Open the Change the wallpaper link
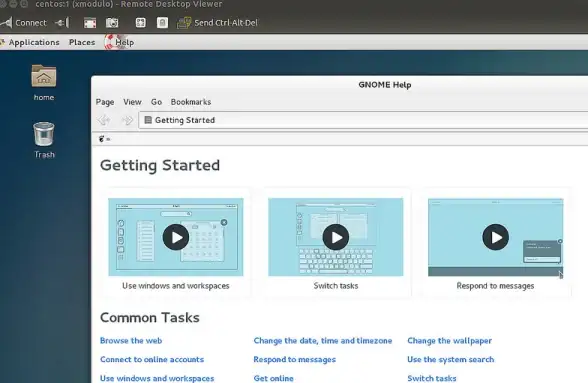The image size is (588, 383). tap(449, 341)
